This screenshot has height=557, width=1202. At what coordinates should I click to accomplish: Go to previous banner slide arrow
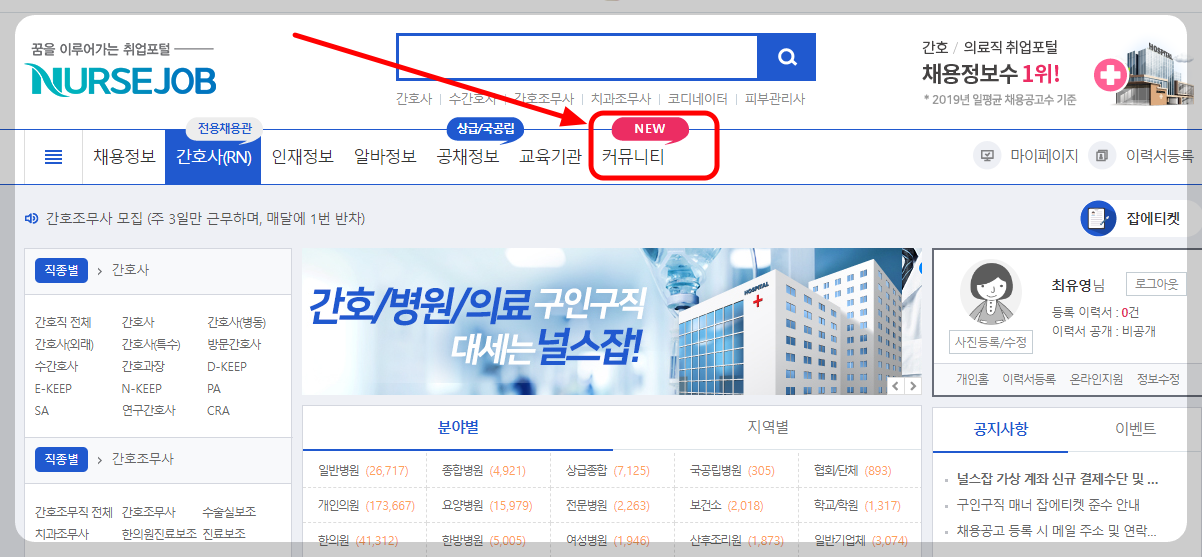pos(897,386)
